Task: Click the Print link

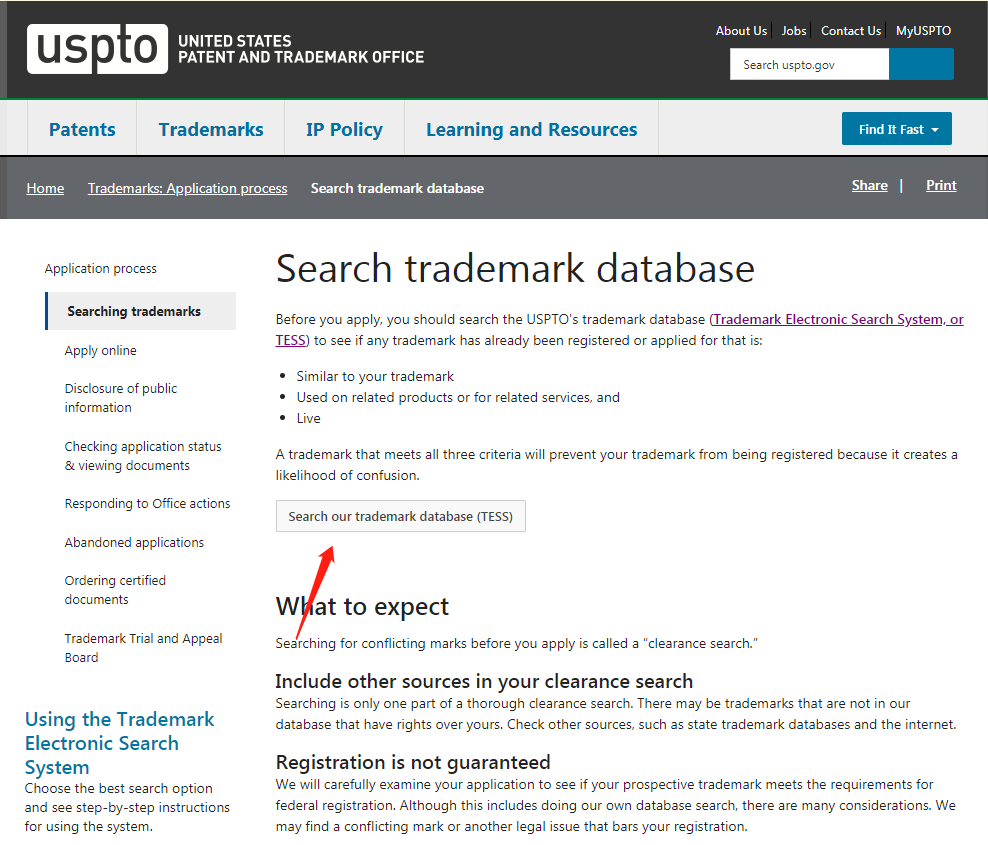Action: pyautogui.click(x=941, y=185)
